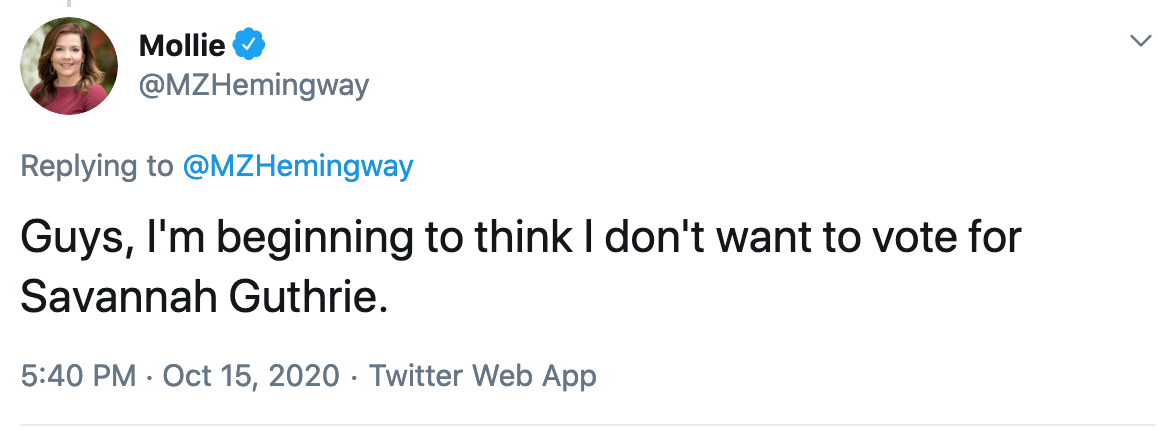1158x430 pixels.
Task: Click the thread connector line above the avatar
Action: (x=68, y=4)
